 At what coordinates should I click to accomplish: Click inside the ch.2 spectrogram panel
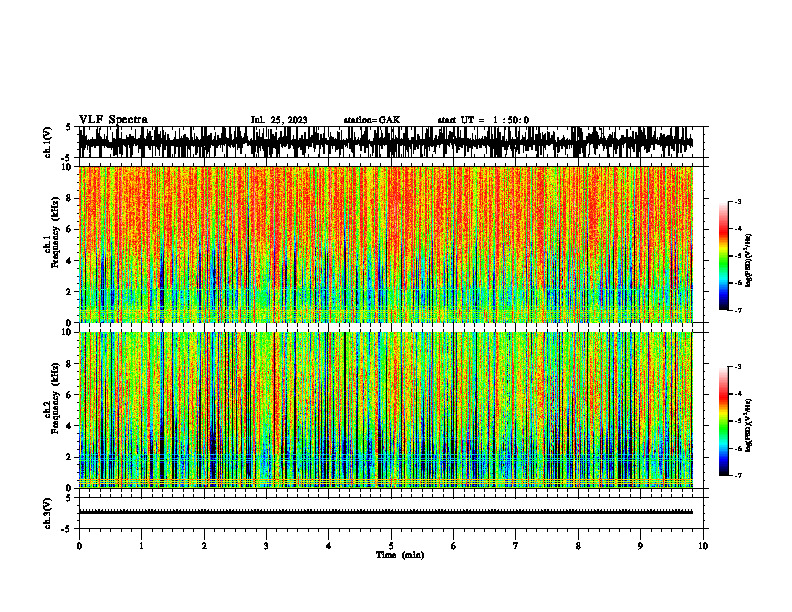point(385,410)
